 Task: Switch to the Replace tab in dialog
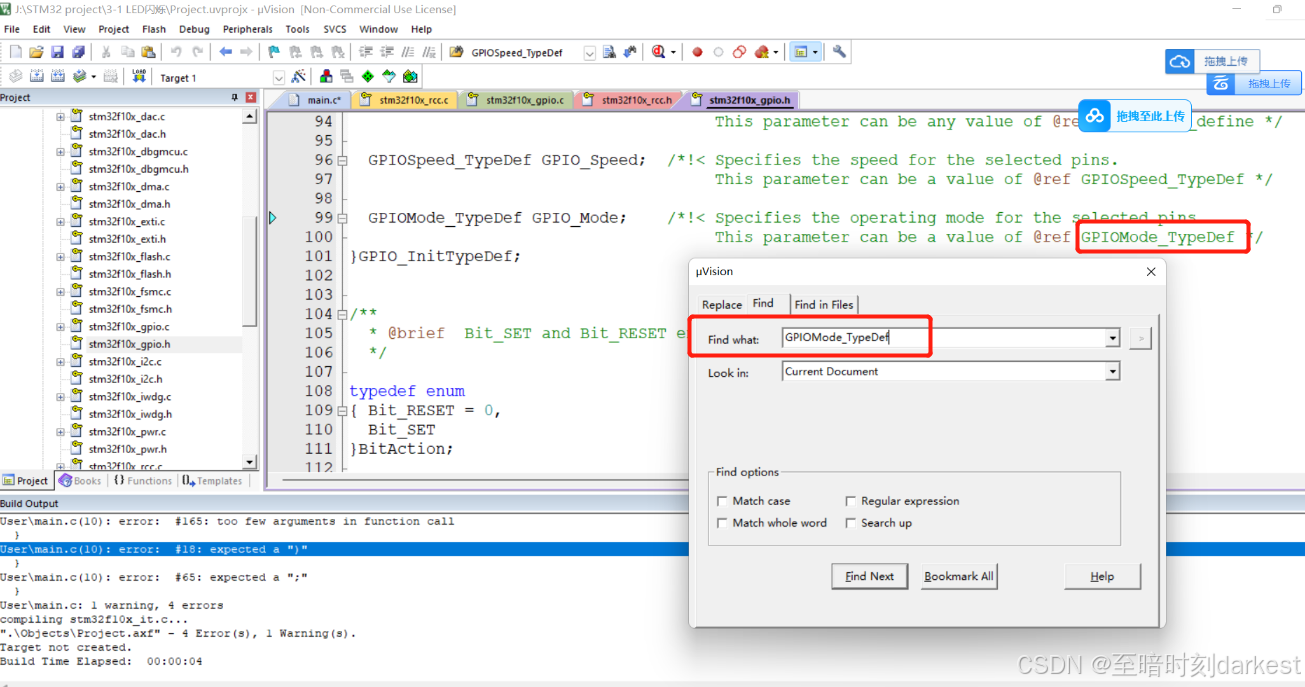coord(721,304)
